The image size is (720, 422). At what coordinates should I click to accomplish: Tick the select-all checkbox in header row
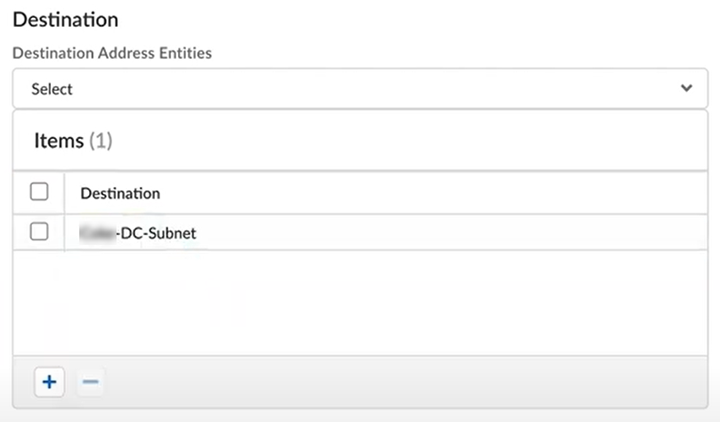39,192
